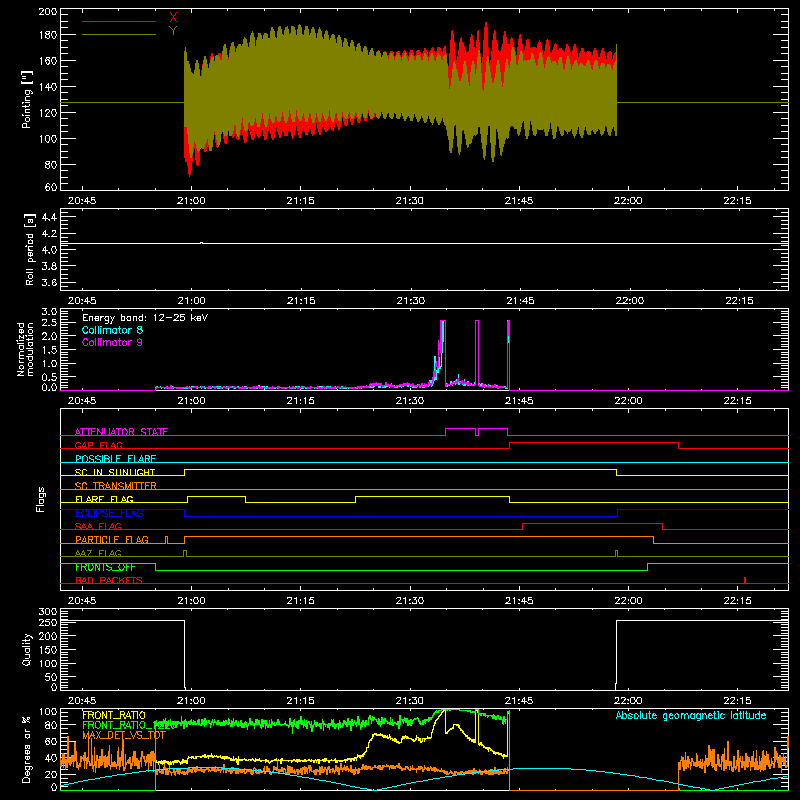800x800 pixels.
Task: Click the 21:30 tick label under Roll period plot
Action: (x=411, y=301)
